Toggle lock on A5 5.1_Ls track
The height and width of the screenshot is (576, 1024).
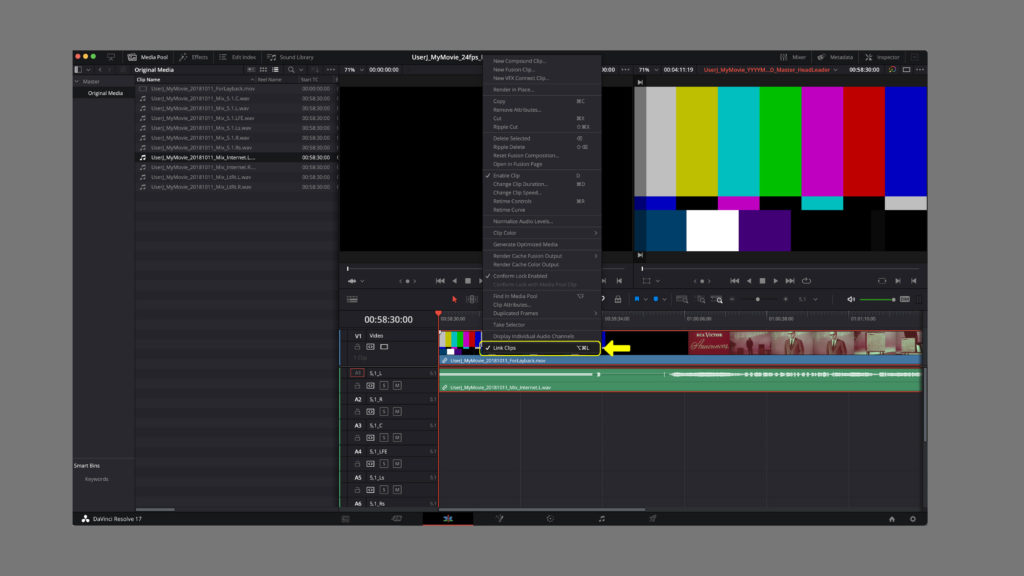[357, 490]
